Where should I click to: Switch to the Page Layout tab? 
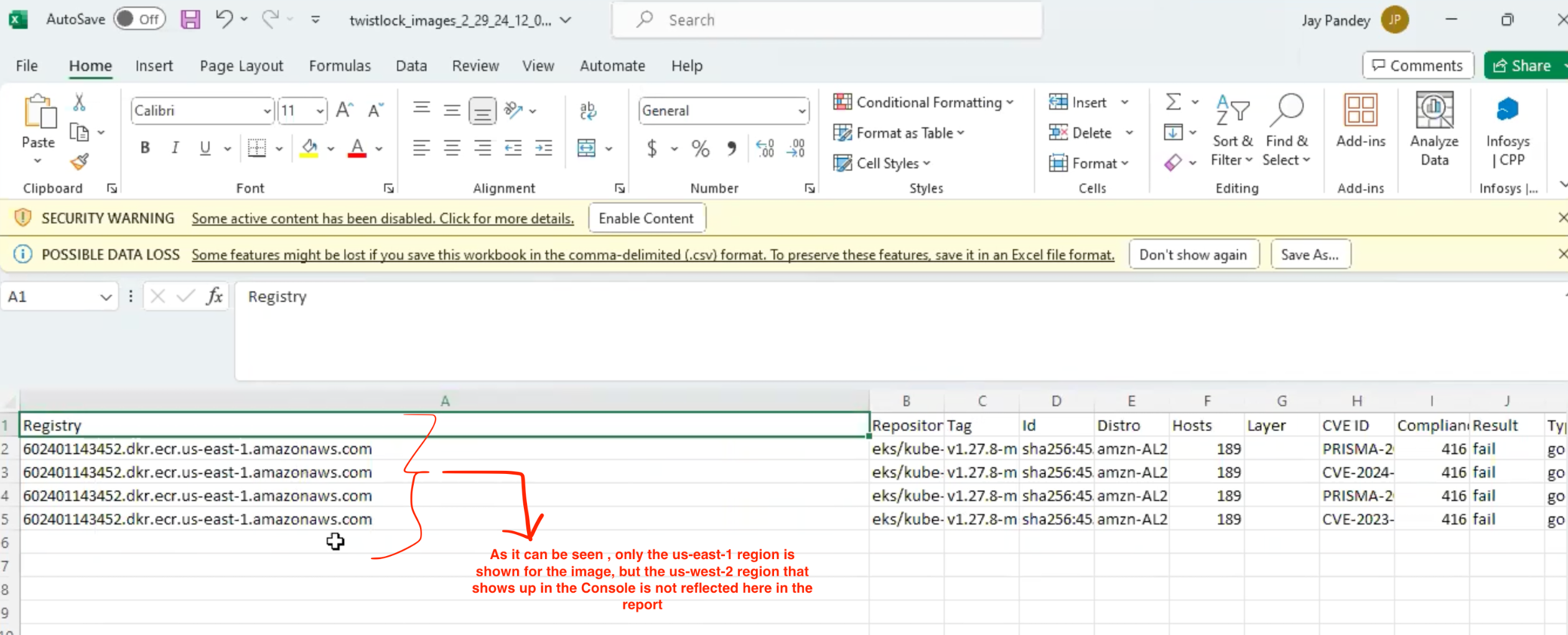pyautogui.click(x=241, y=66)
